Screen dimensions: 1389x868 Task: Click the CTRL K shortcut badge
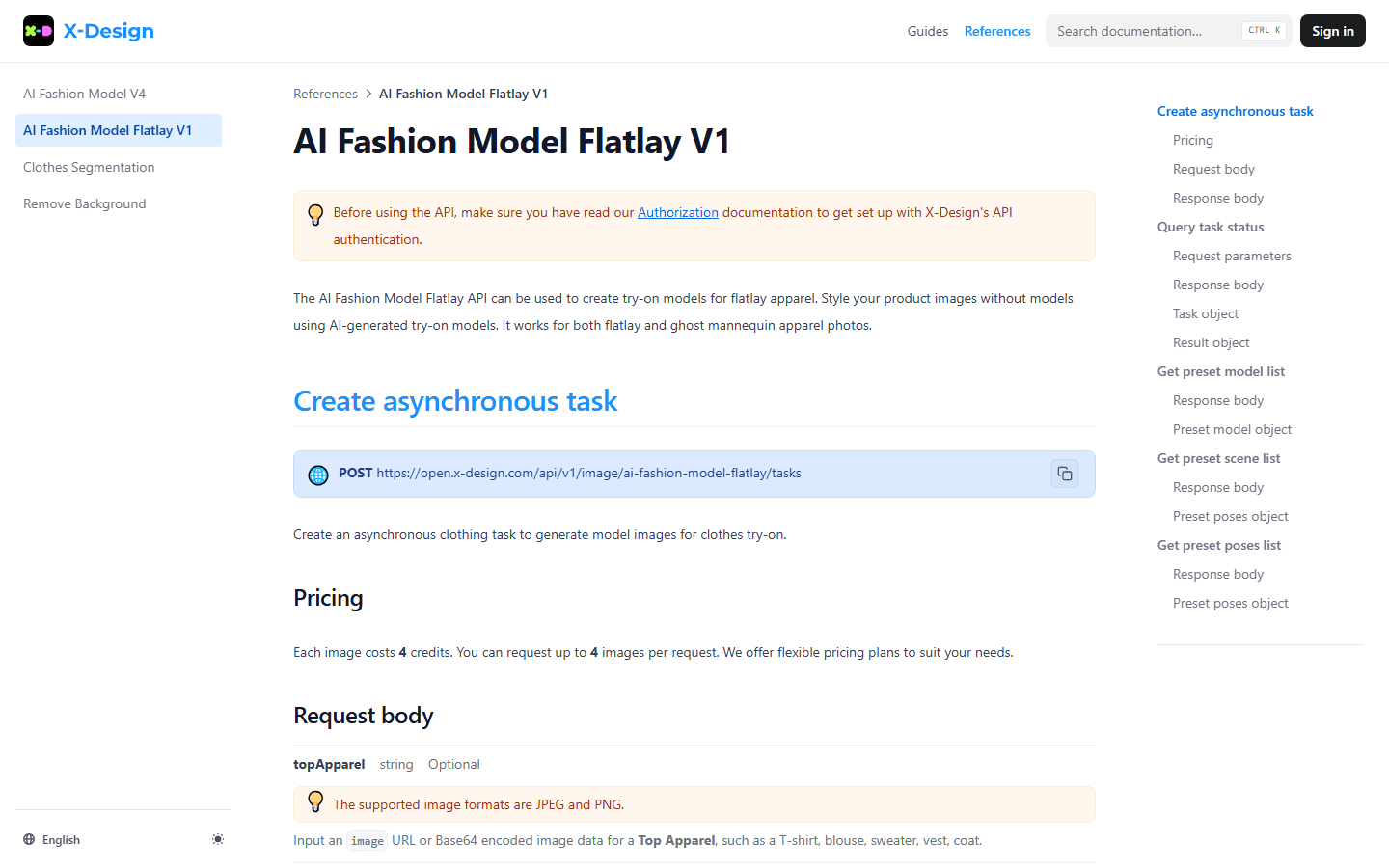coord(1265,31)
